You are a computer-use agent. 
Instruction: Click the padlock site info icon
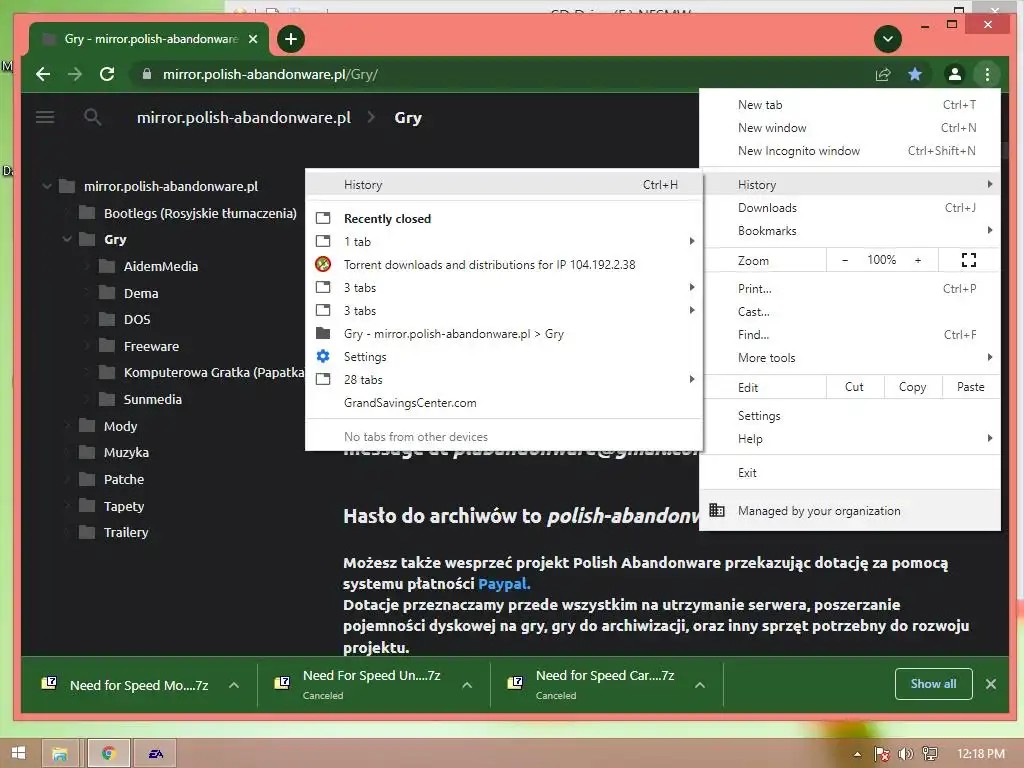click(x=147, y=74)
